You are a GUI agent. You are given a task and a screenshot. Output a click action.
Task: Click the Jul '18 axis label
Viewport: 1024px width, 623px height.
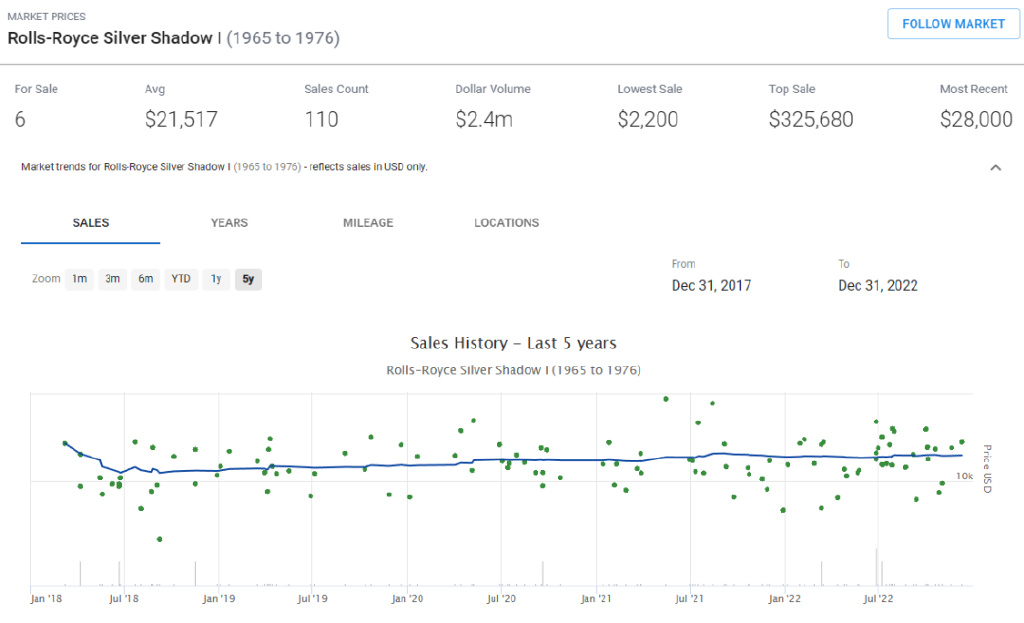tap(124, 598)
